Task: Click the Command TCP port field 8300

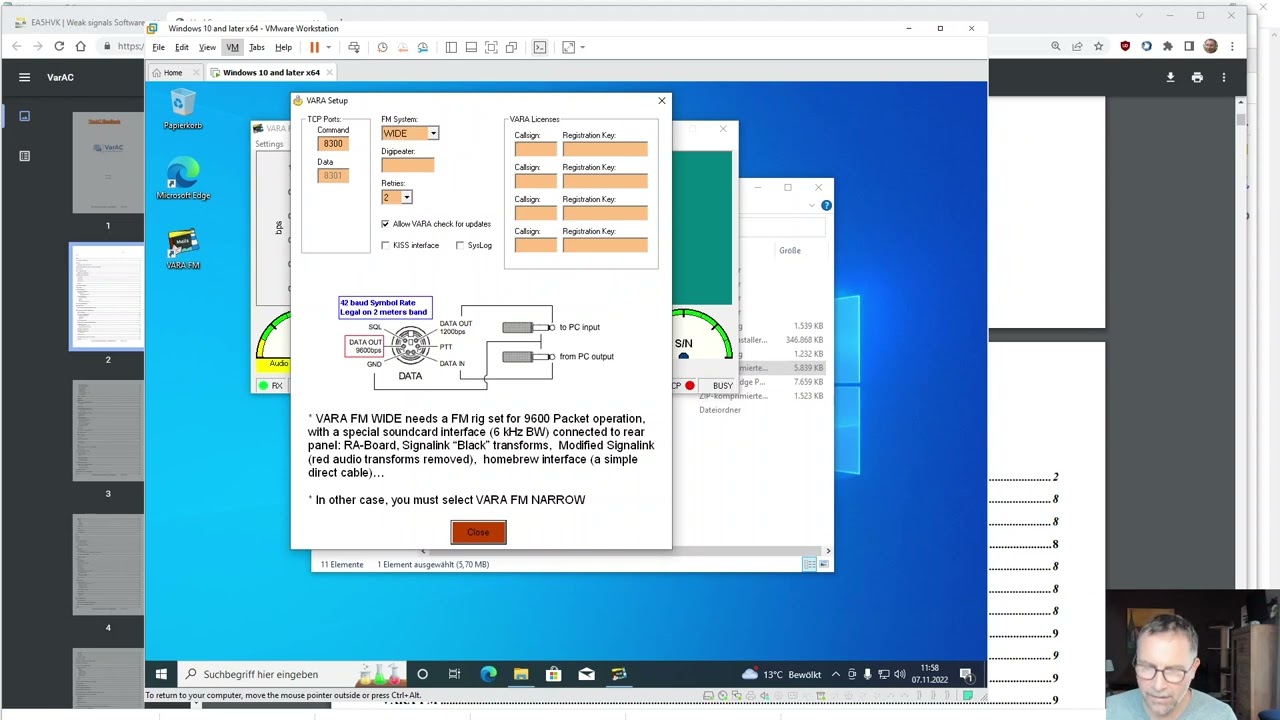Action: coord(333,144)
